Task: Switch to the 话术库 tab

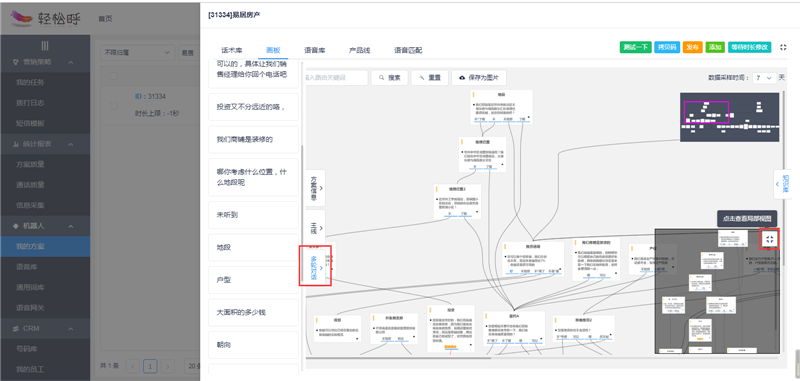Action: point(231,50)
